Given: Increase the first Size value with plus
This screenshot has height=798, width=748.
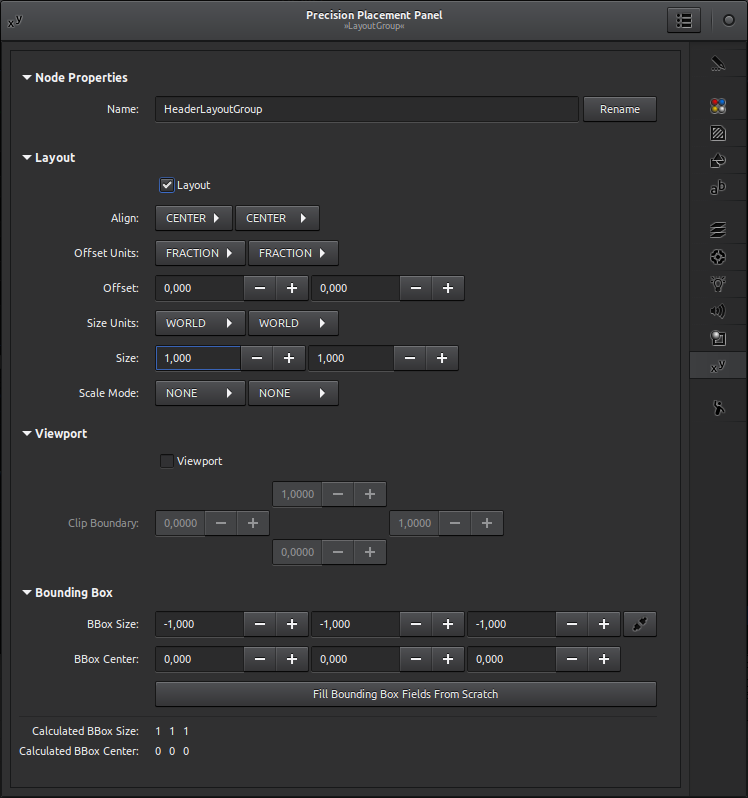Looking at the screenshot, I should click(289, 358).
